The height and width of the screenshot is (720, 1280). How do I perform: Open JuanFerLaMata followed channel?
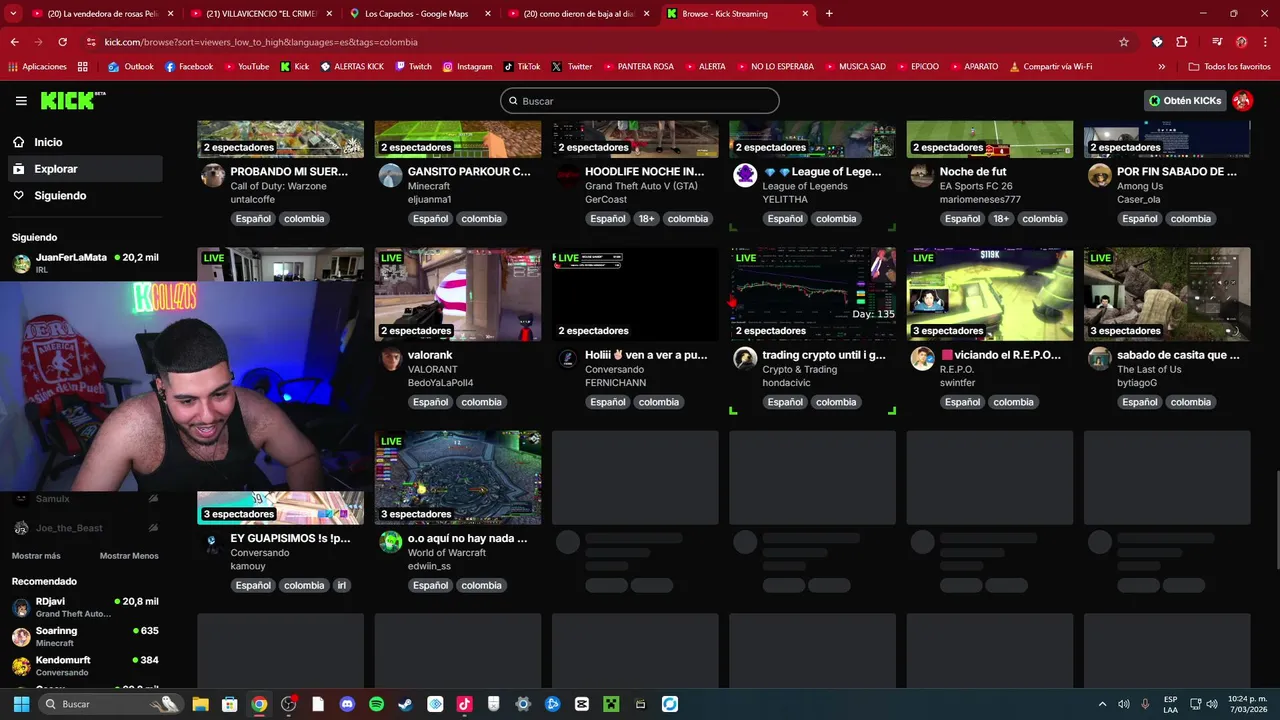pyautogui.click(x=85, y=263)
